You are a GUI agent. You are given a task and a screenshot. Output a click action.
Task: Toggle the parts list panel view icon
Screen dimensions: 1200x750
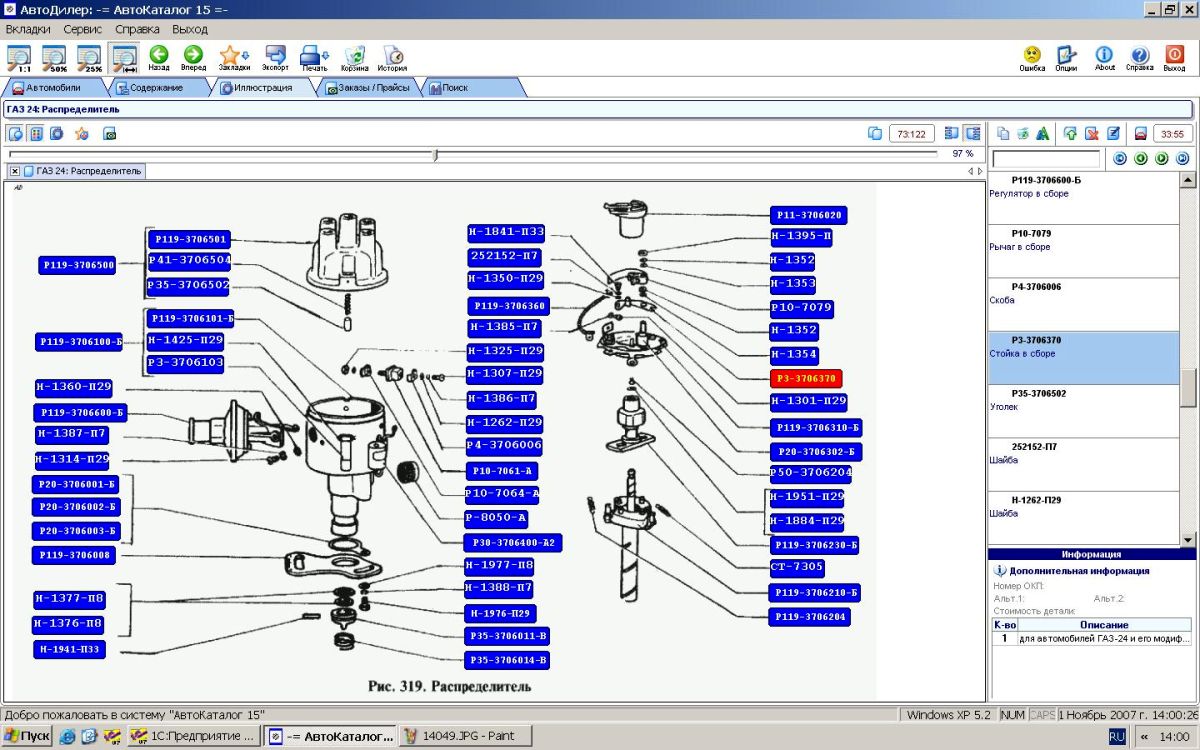tap(972, 133)
